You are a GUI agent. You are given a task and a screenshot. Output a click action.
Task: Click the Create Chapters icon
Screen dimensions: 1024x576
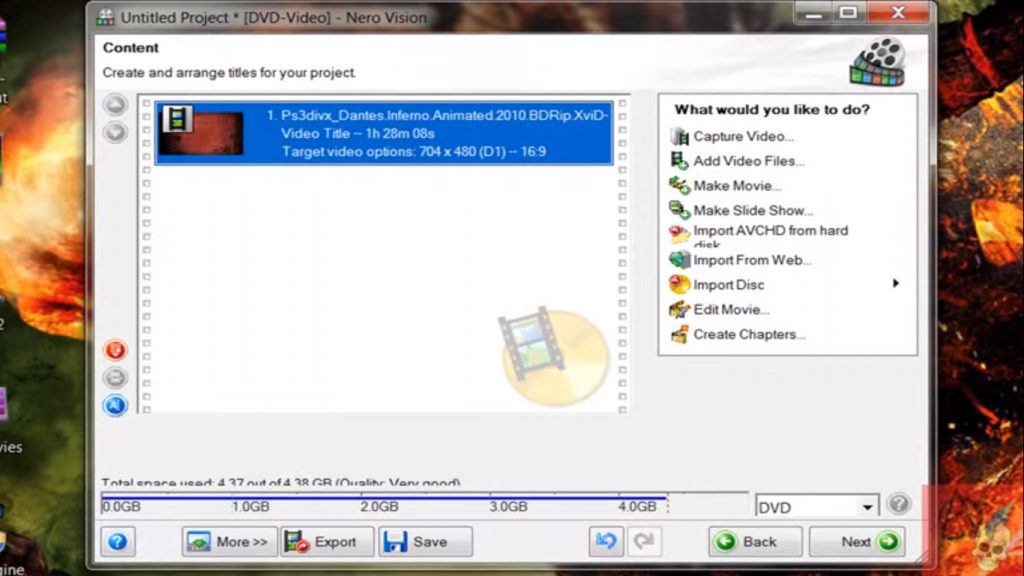[679, 334]
